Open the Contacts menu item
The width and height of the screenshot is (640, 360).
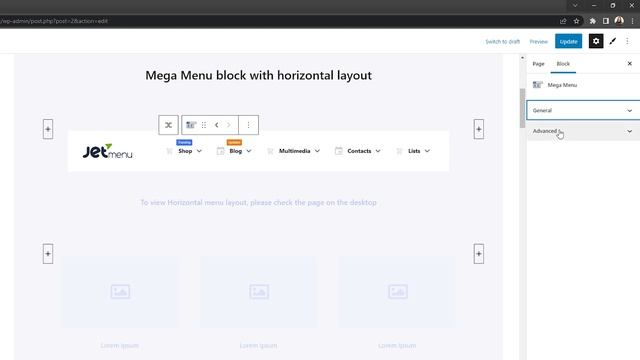(x=359, y=151)
